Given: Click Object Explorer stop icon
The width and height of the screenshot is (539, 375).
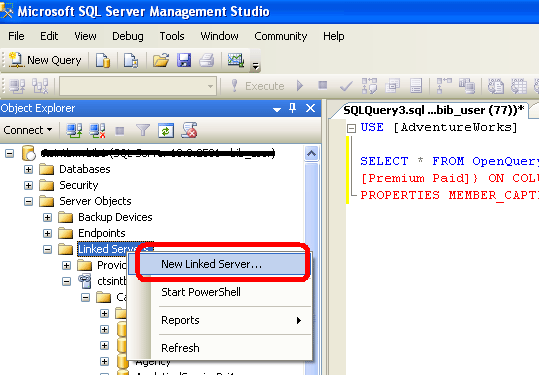Looking at the screenshot, I should coord(120,131).
